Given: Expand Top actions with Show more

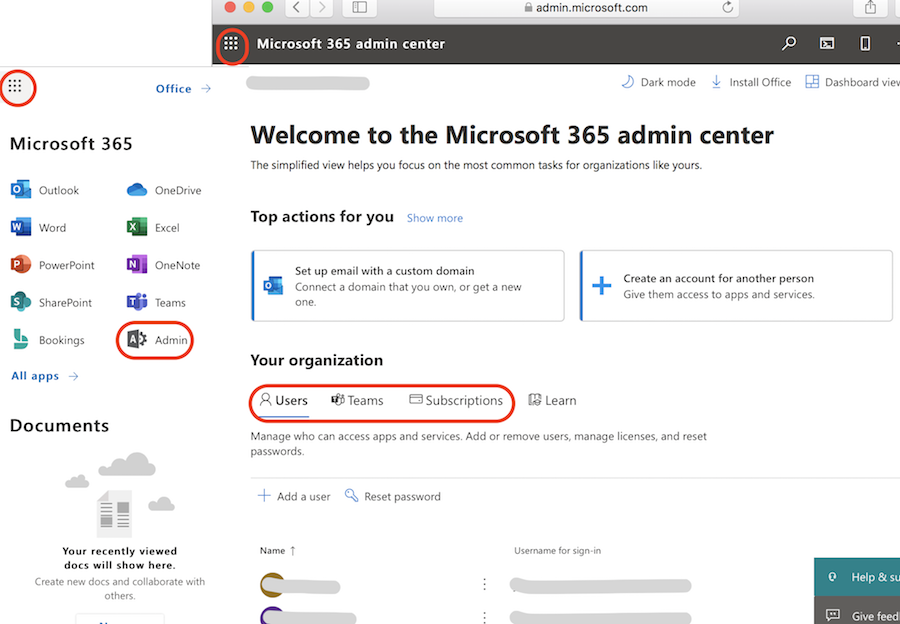Looking at the screenshot, I should click(434, 217).
